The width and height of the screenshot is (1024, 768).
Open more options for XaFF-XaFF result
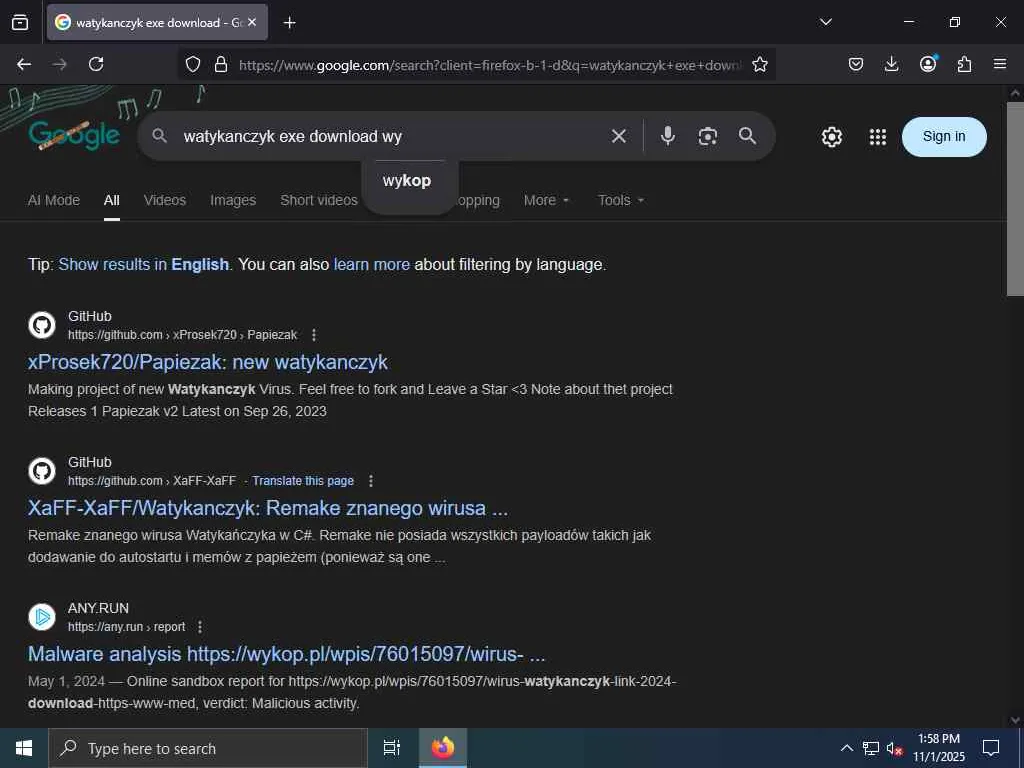coord(371,481)
